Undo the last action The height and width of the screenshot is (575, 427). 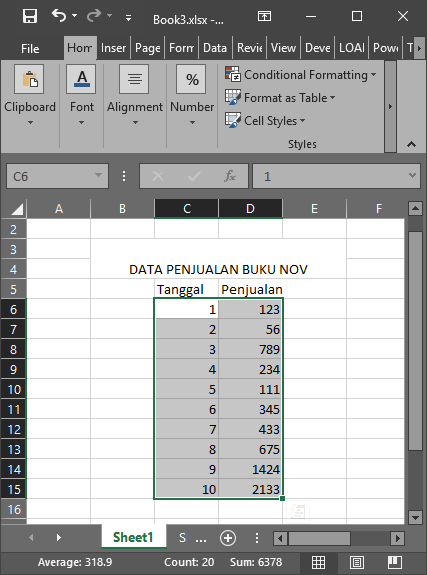(59, 16)
